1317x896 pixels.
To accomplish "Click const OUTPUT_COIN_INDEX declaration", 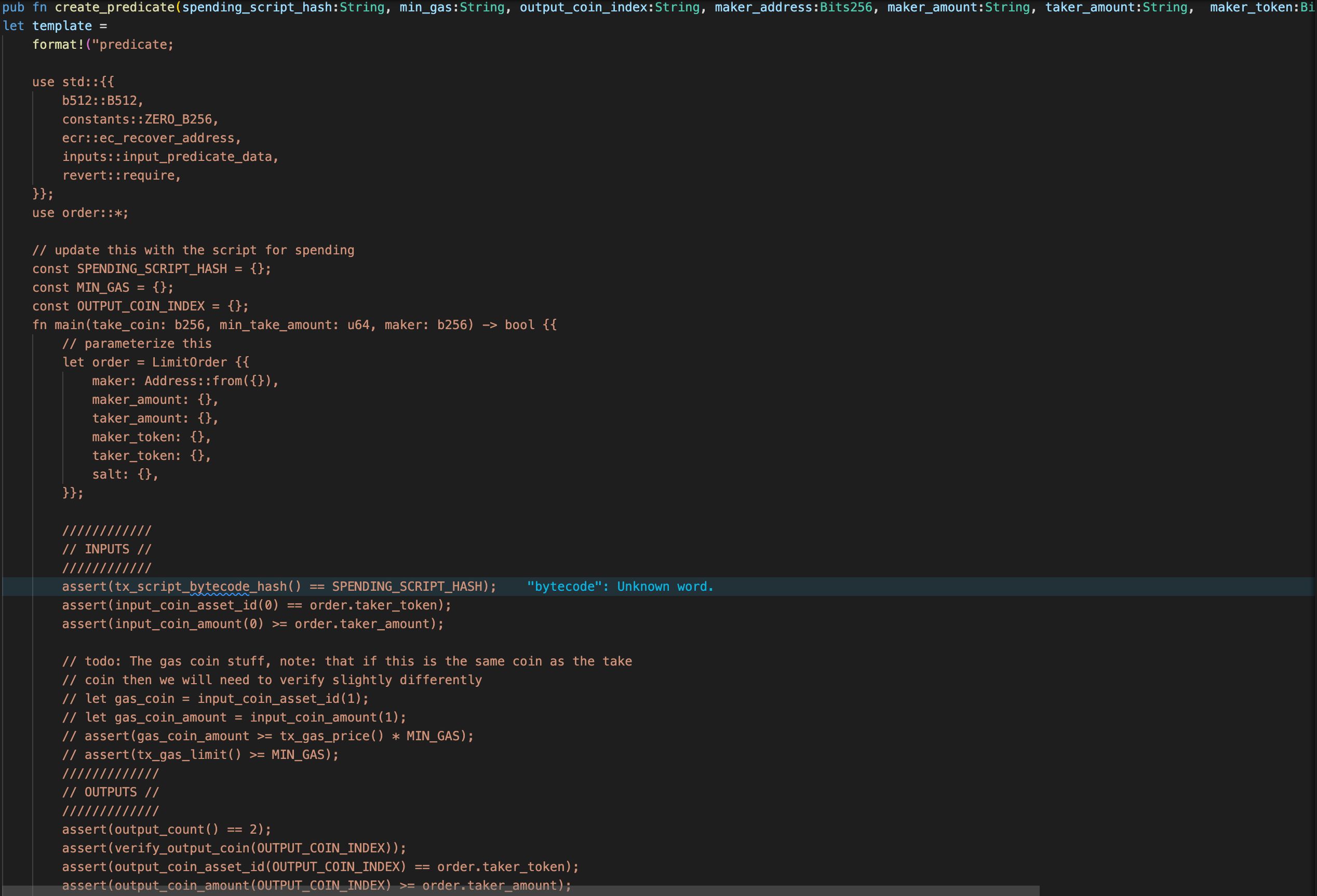I will (141, 306).
